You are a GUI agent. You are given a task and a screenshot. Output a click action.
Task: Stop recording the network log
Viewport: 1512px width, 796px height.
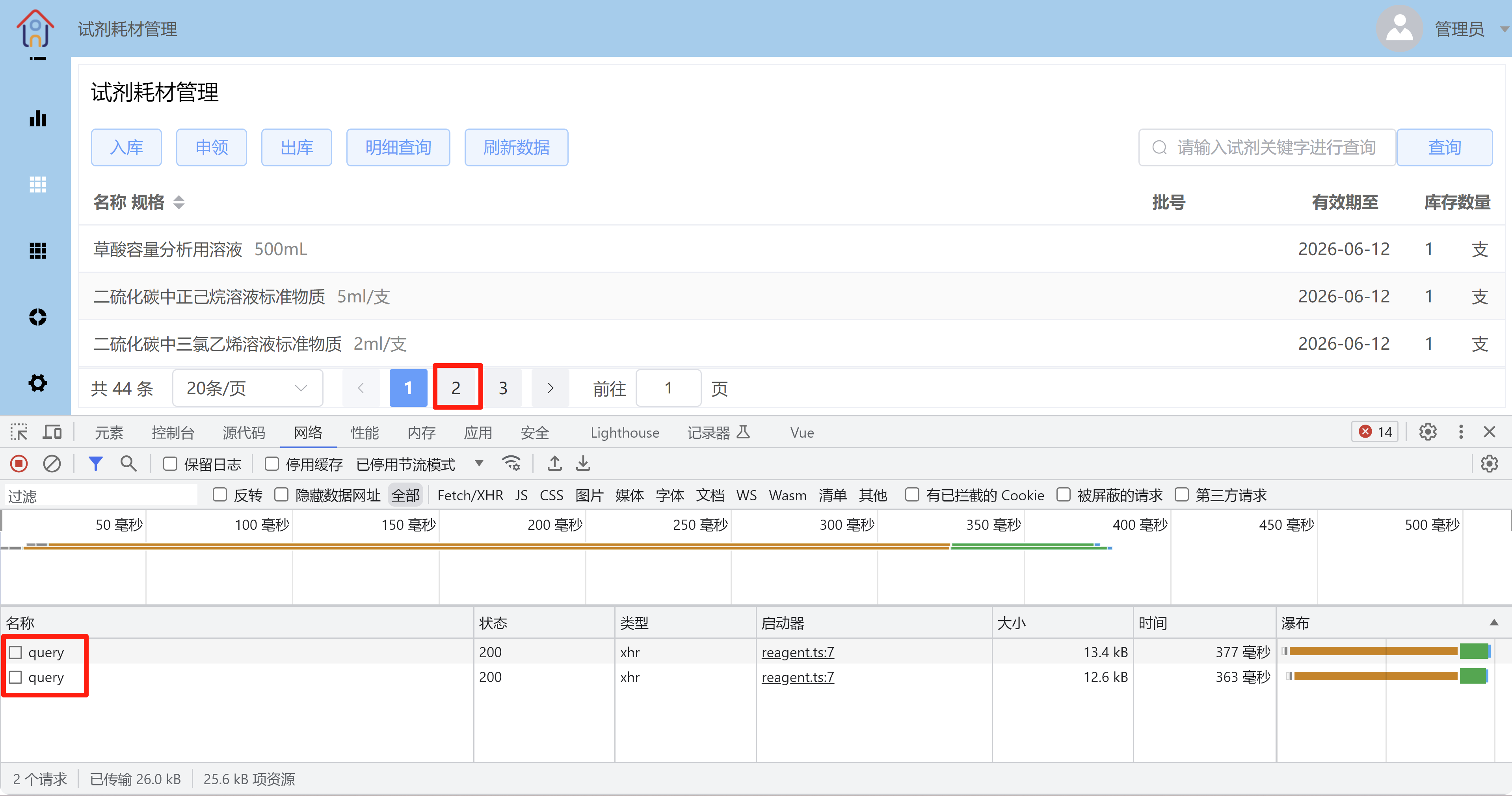pyautogui.click(x=19, y=464)
